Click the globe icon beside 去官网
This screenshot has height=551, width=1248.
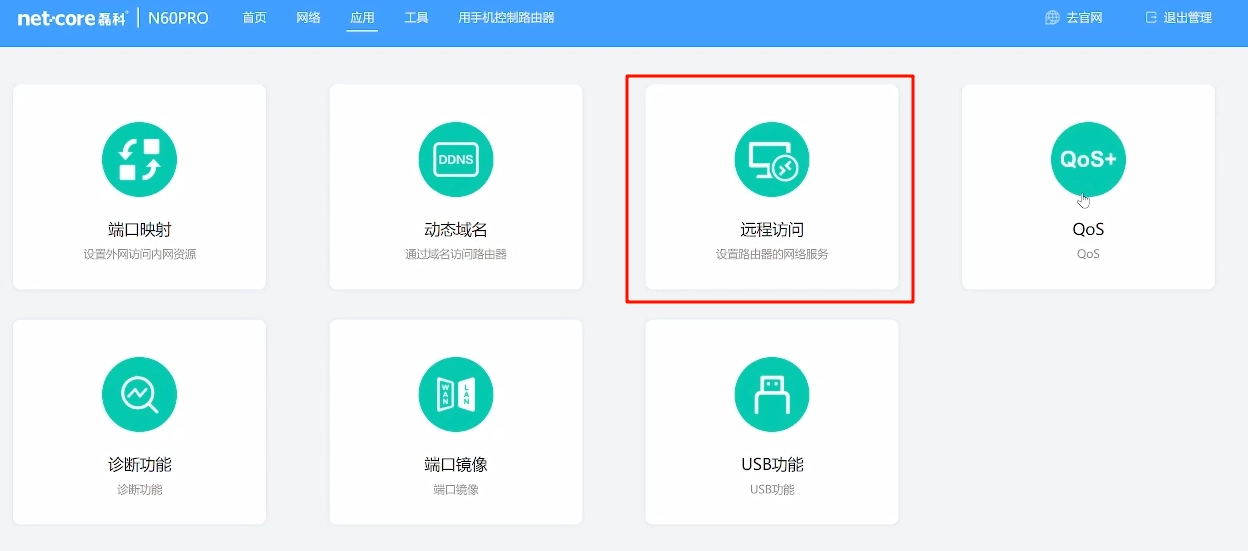1052,18
